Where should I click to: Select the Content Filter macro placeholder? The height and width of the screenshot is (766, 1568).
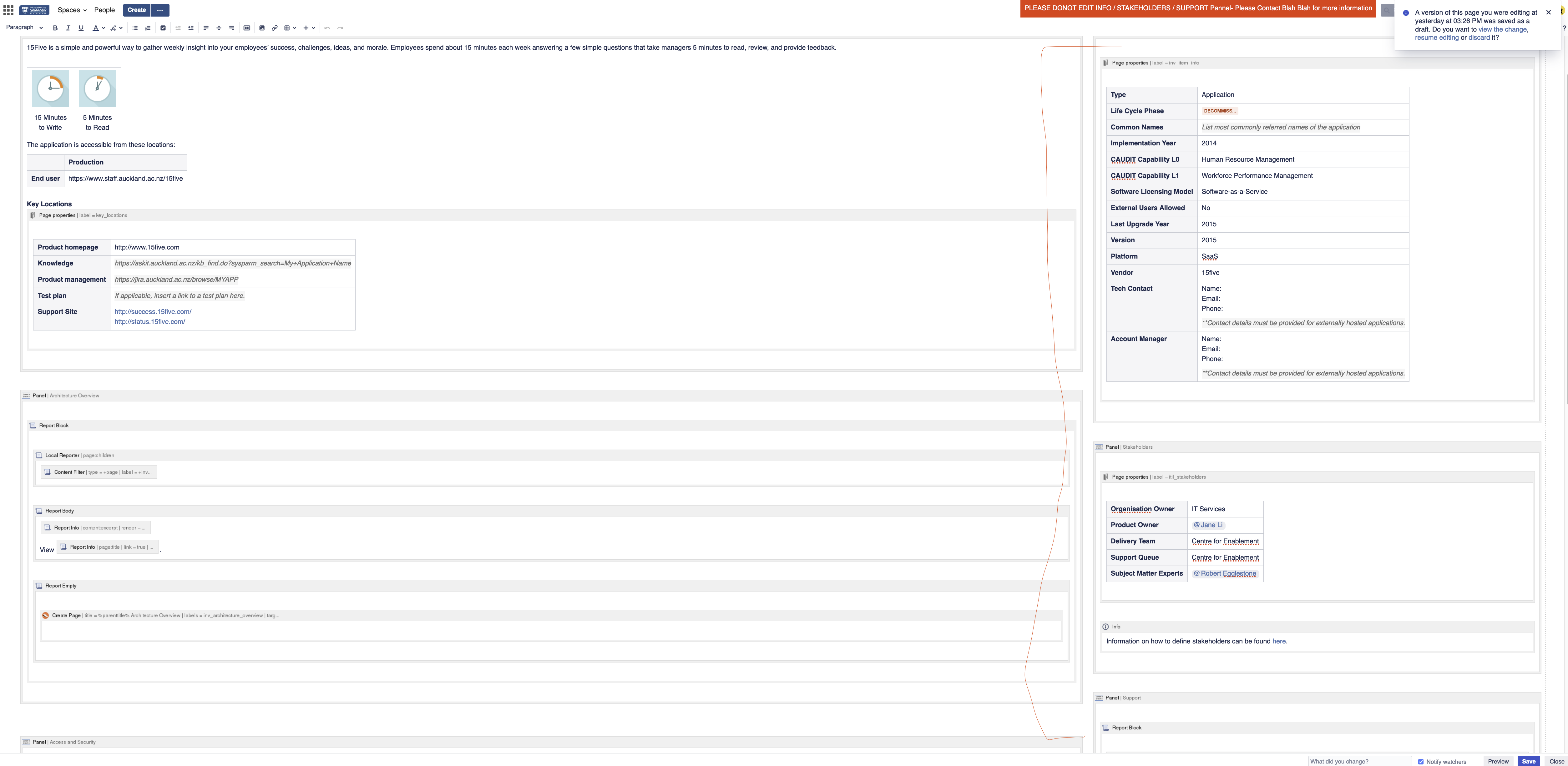(x=98, y=472)
